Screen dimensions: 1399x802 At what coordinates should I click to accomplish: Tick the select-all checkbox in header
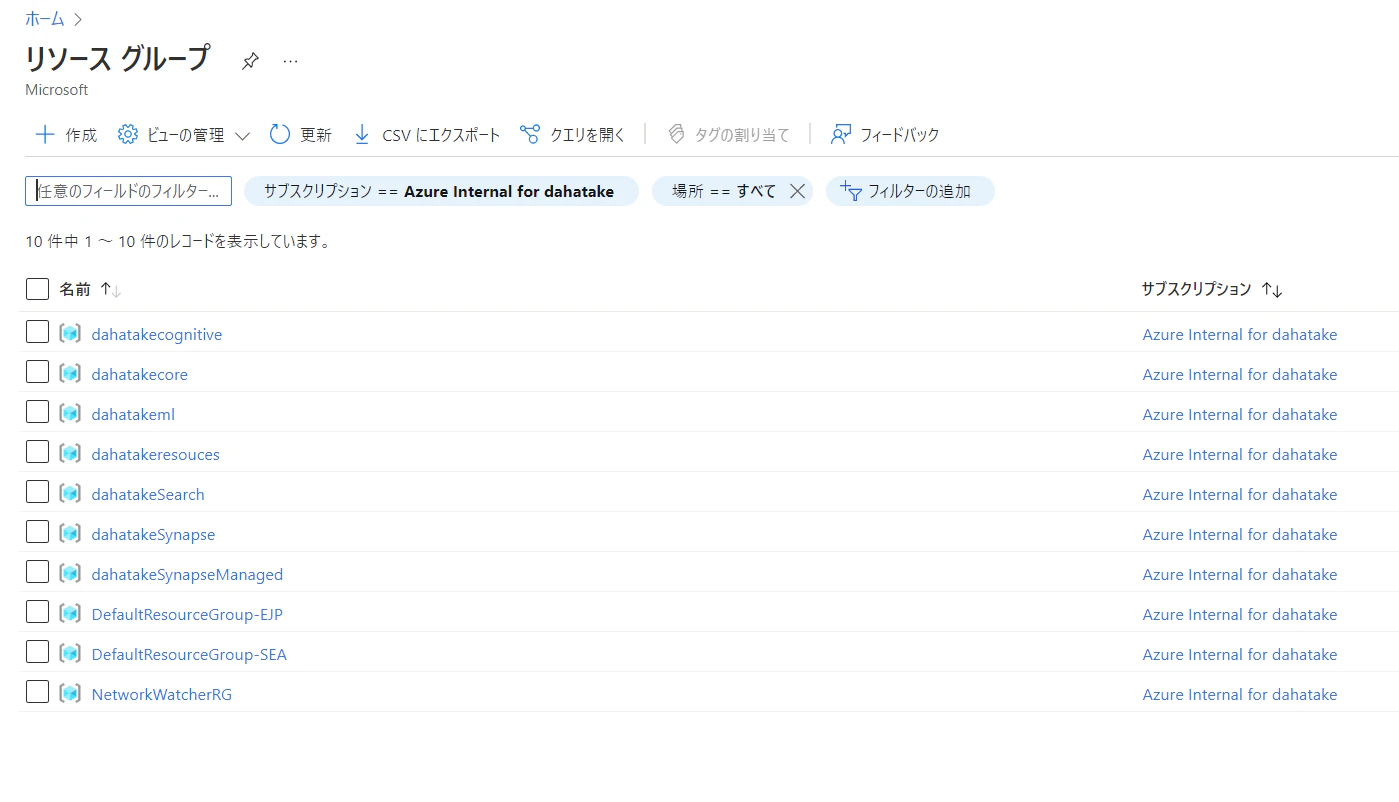[x=37, y=289]
